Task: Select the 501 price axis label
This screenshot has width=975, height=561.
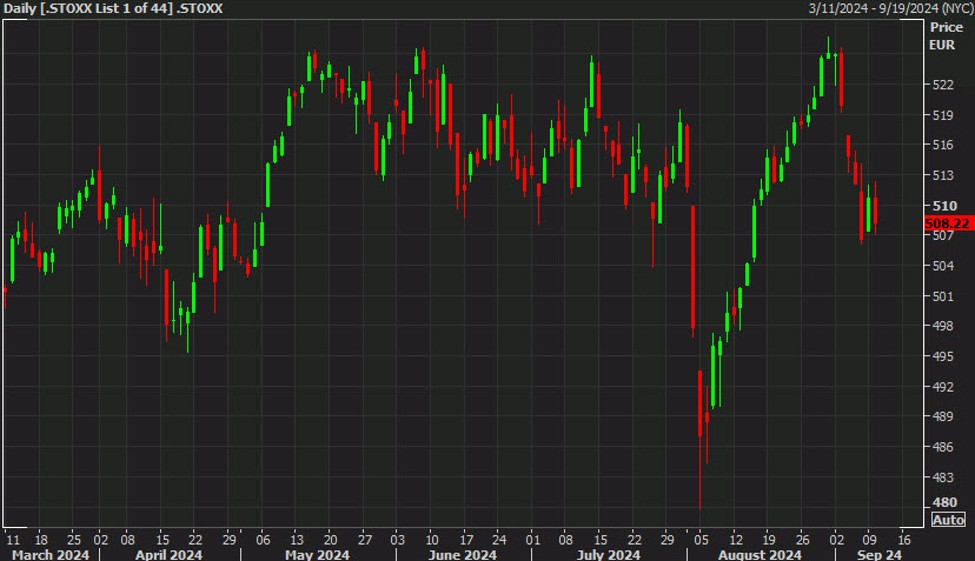Action: click(x=943, y=296)
